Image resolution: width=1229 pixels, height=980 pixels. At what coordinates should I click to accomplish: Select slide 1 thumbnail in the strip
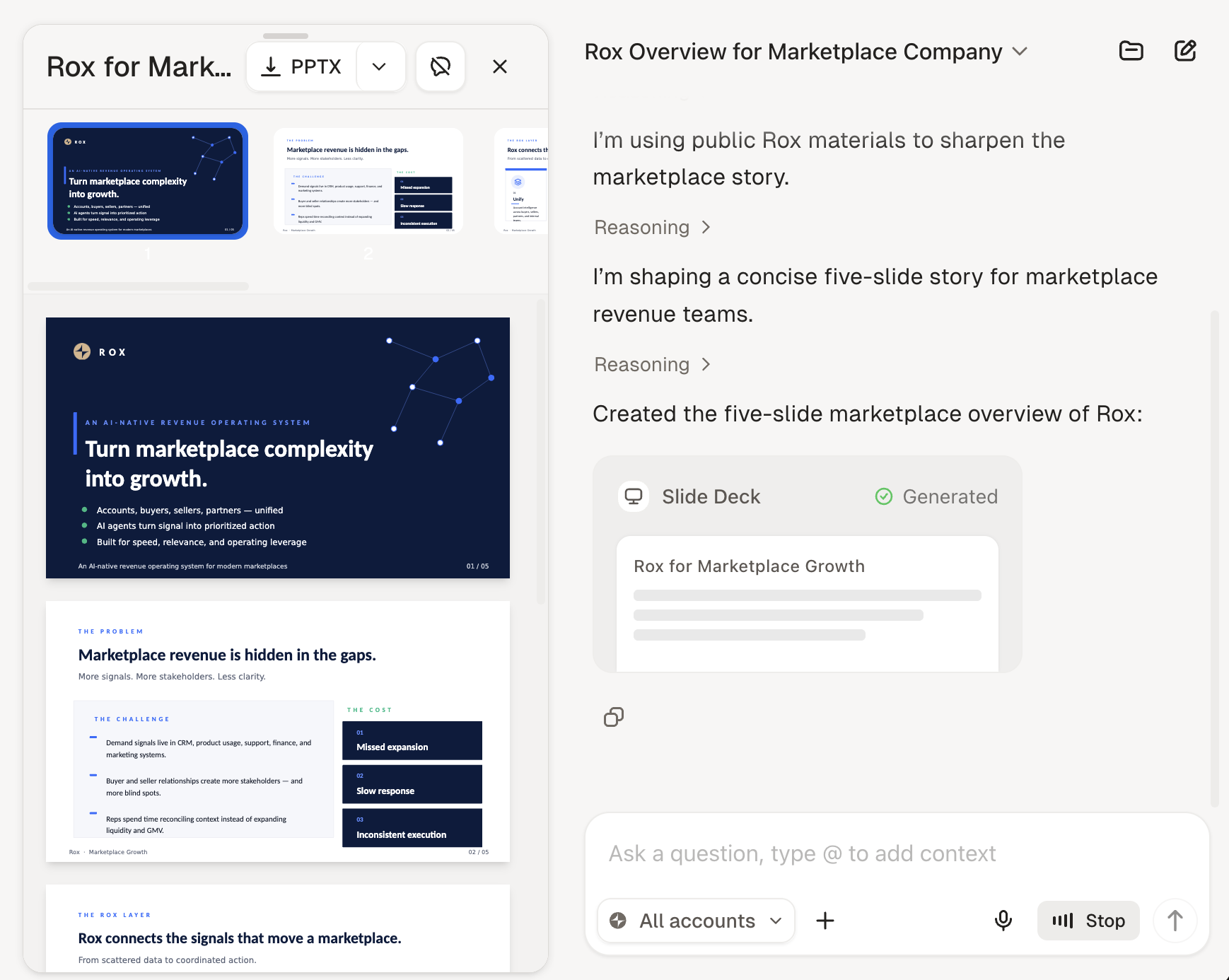click(x=148, y=181)
